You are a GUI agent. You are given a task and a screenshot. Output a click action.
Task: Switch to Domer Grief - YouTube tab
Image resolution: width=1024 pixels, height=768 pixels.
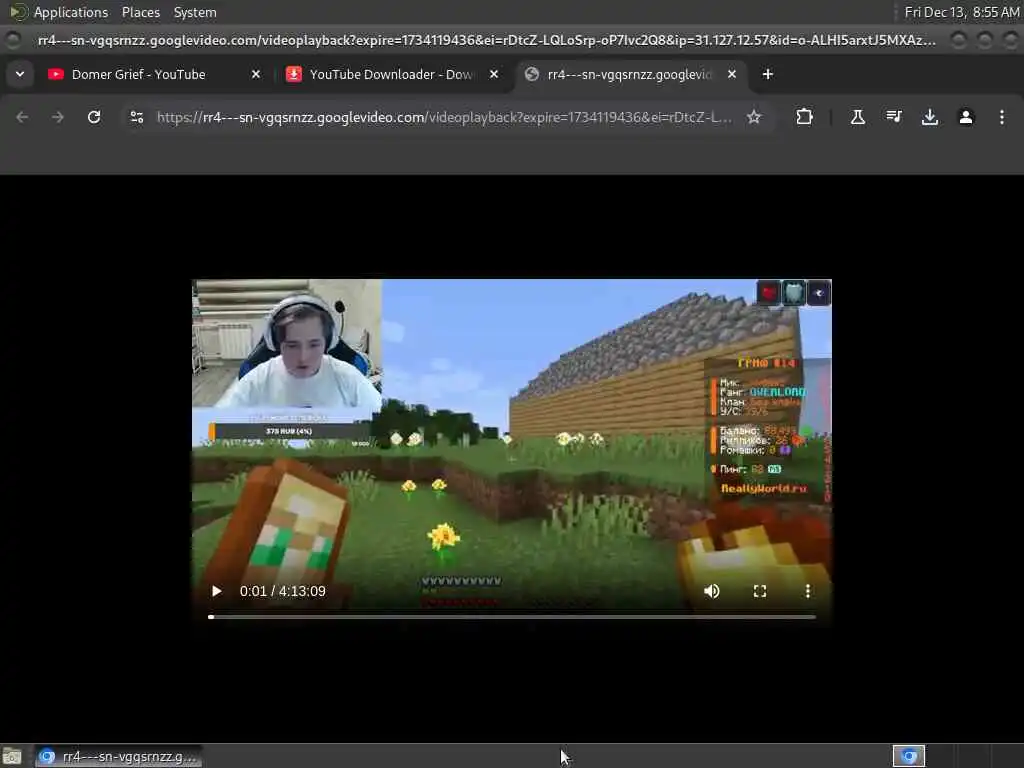click(154, 74)
